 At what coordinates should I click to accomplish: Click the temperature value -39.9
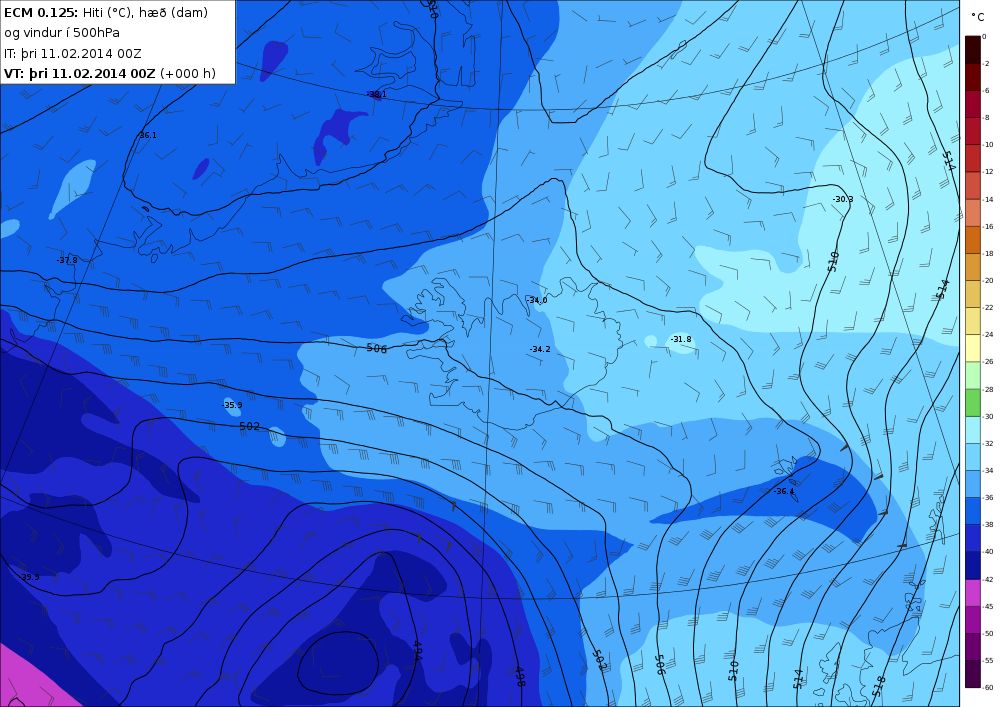(x=29, y=577)
